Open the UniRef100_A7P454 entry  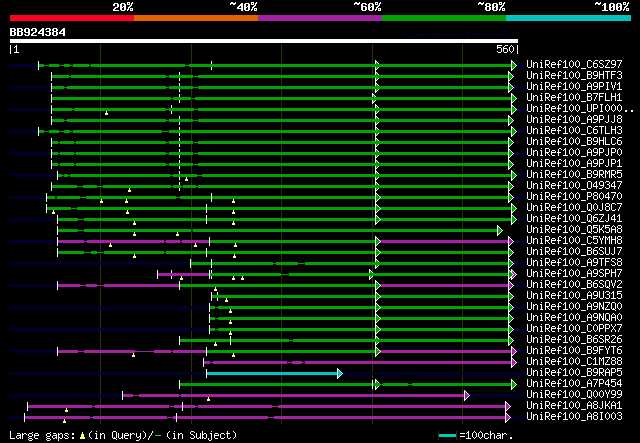pyautogui.click(x=574, y=384)
